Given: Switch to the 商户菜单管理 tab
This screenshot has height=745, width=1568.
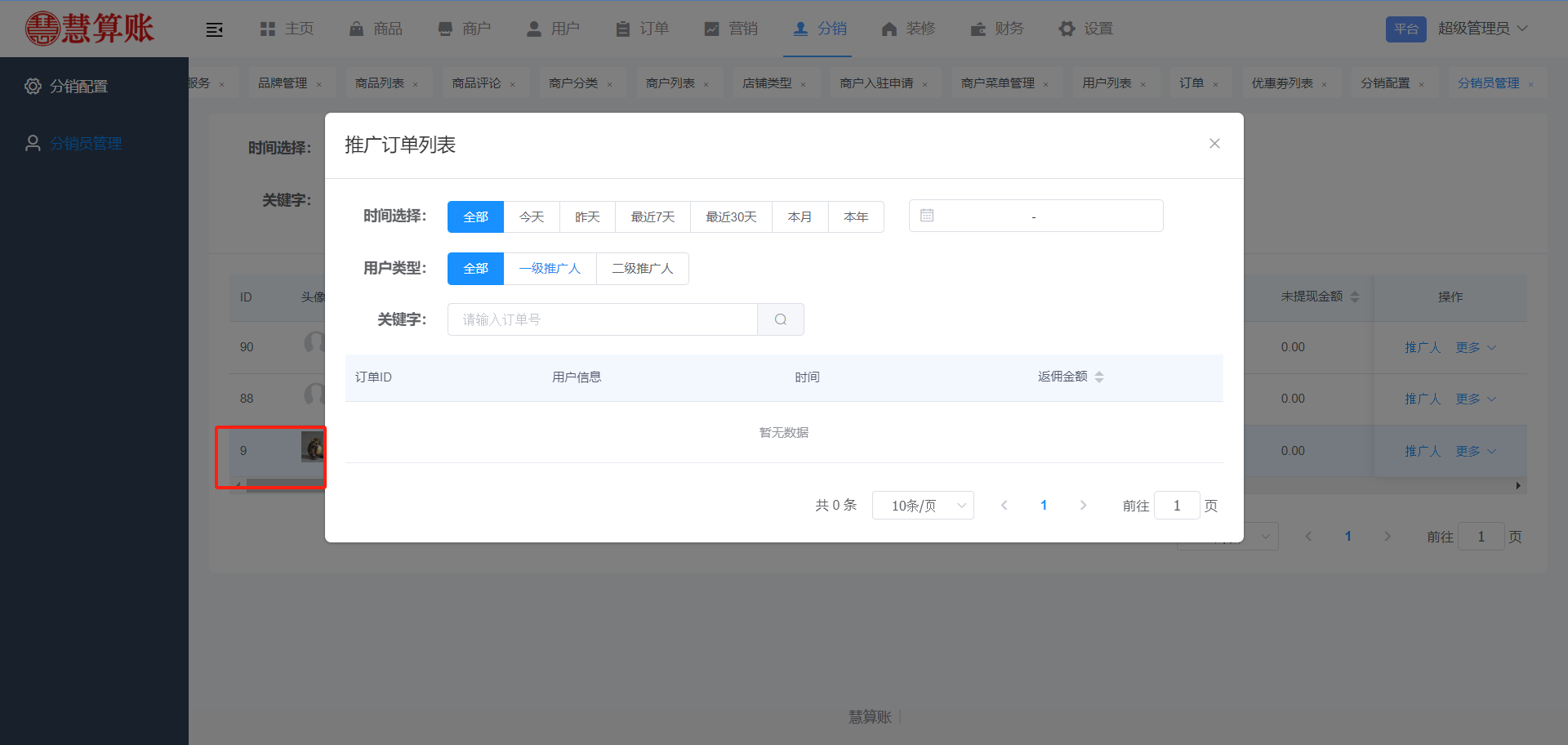Looking at the screenshot, I should click(998, 83).
